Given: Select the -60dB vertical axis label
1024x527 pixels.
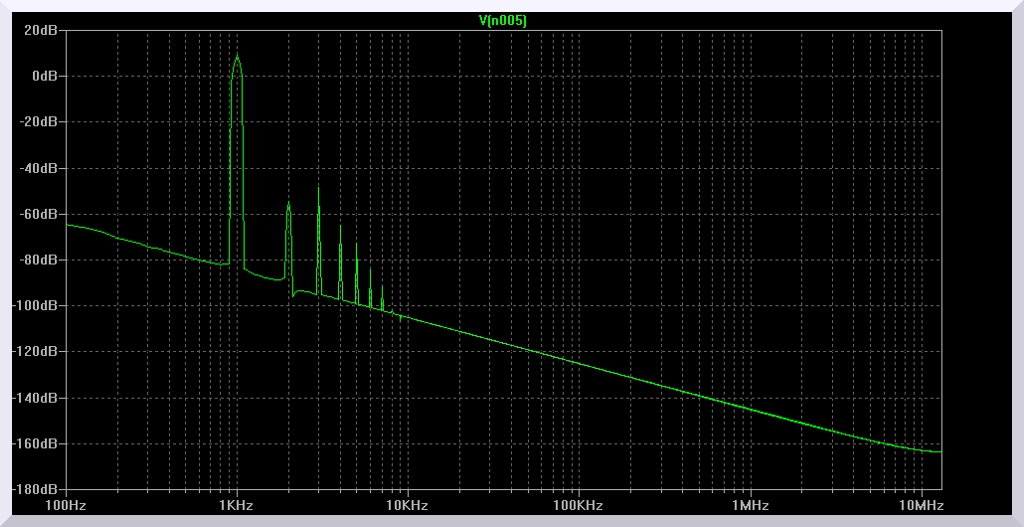Looking at the screenshot, I should (43, 214).
